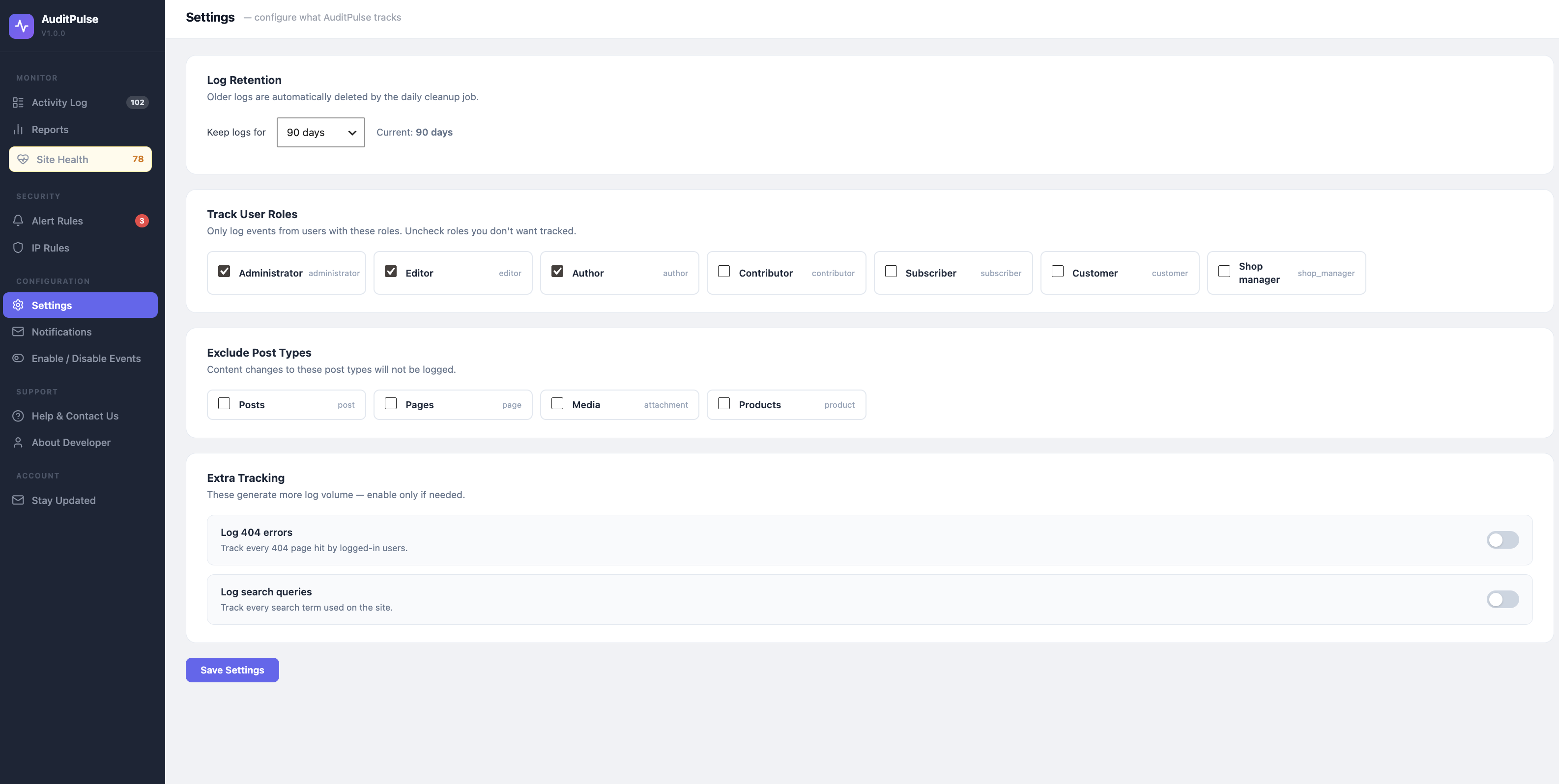1559x784 pixels.
Task: Uncheck the Administrator role checkbox
Action: click(x=224, y=271)
